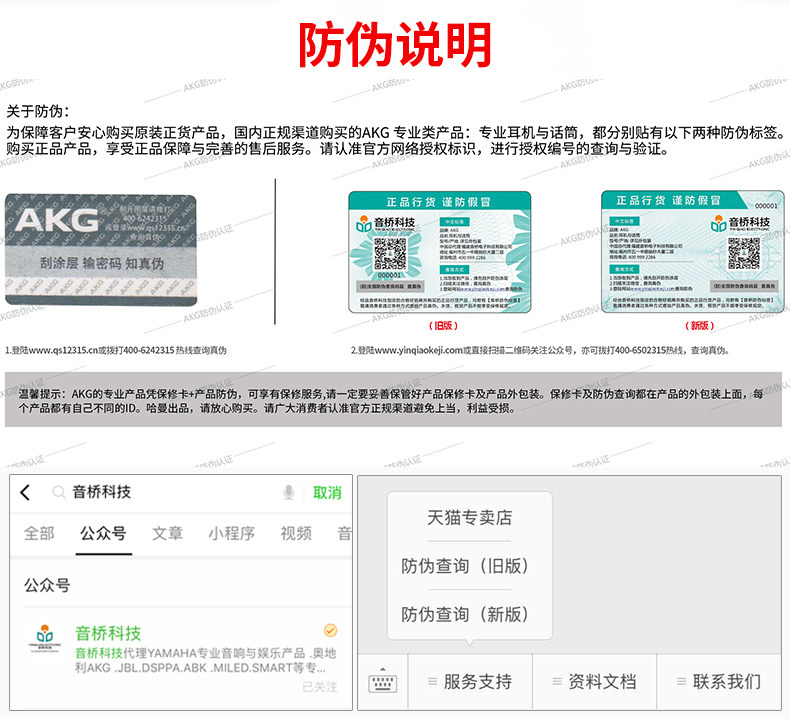
Task: Open the 资料文档 bottom menu
Action: [x=595, y=682]
